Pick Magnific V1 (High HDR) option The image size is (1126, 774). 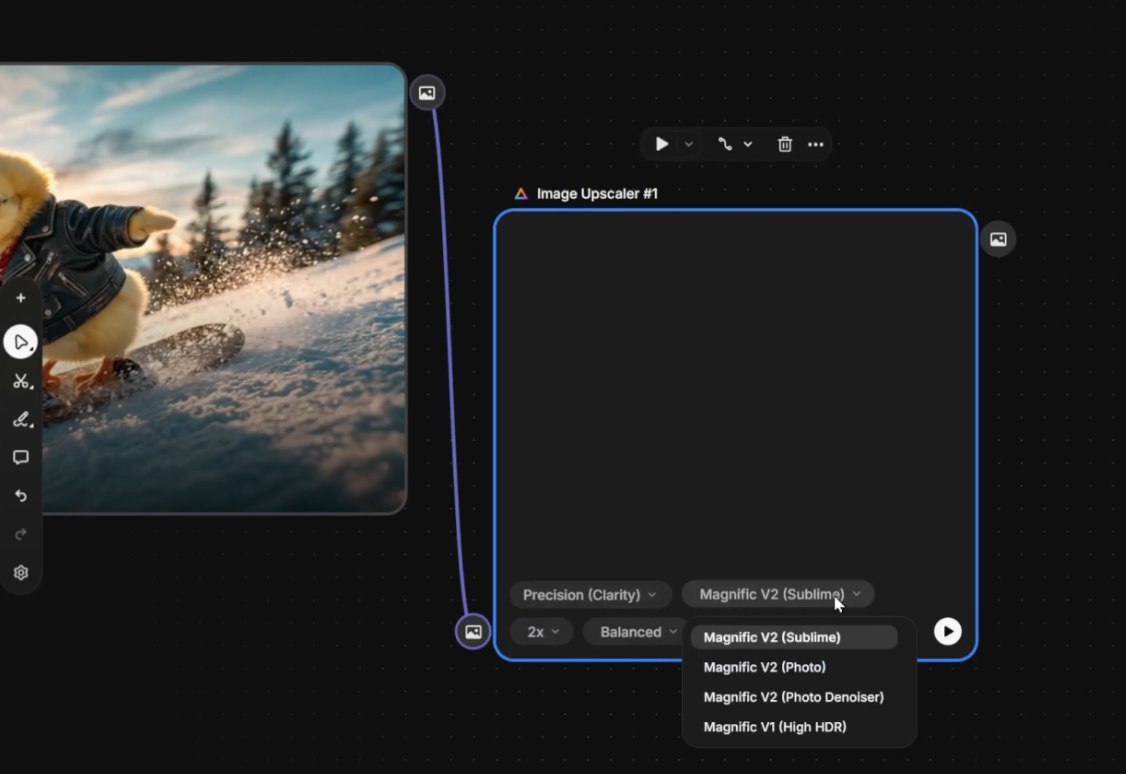[x=775, y=727]
